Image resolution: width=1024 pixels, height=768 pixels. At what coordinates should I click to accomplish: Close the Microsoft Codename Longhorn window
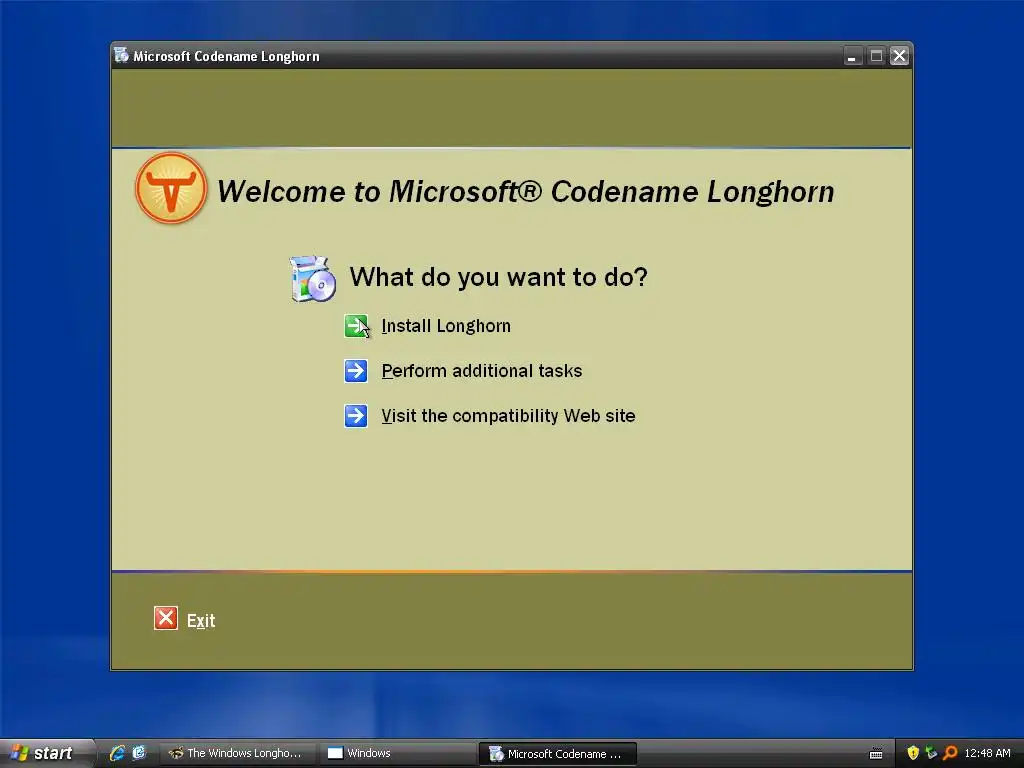pyautogui.click(x=899, y=56)
